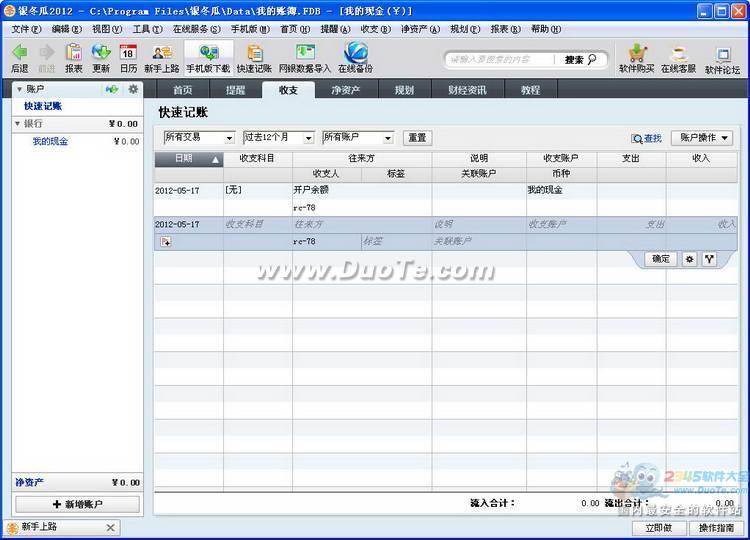Select 我的现金 account in sidebar
Viewport: 750px width, 540px height.
[50, 142]
